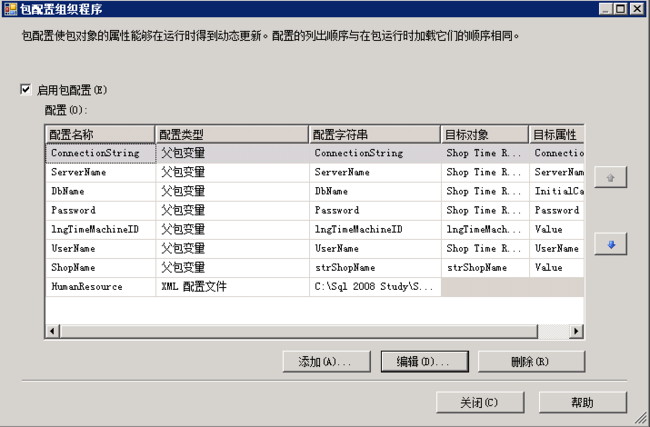
Task: Select the DbName configuration name cell
Action: coord(100,191)
